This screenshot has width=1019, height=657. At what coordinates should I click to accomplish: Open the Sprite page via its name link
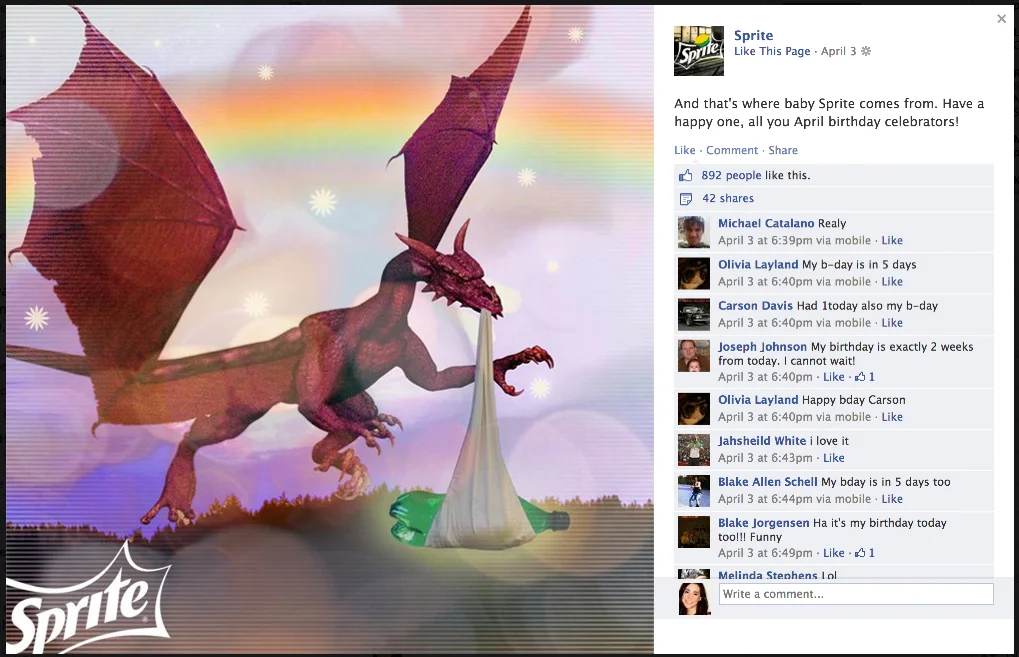pos(753,34)
